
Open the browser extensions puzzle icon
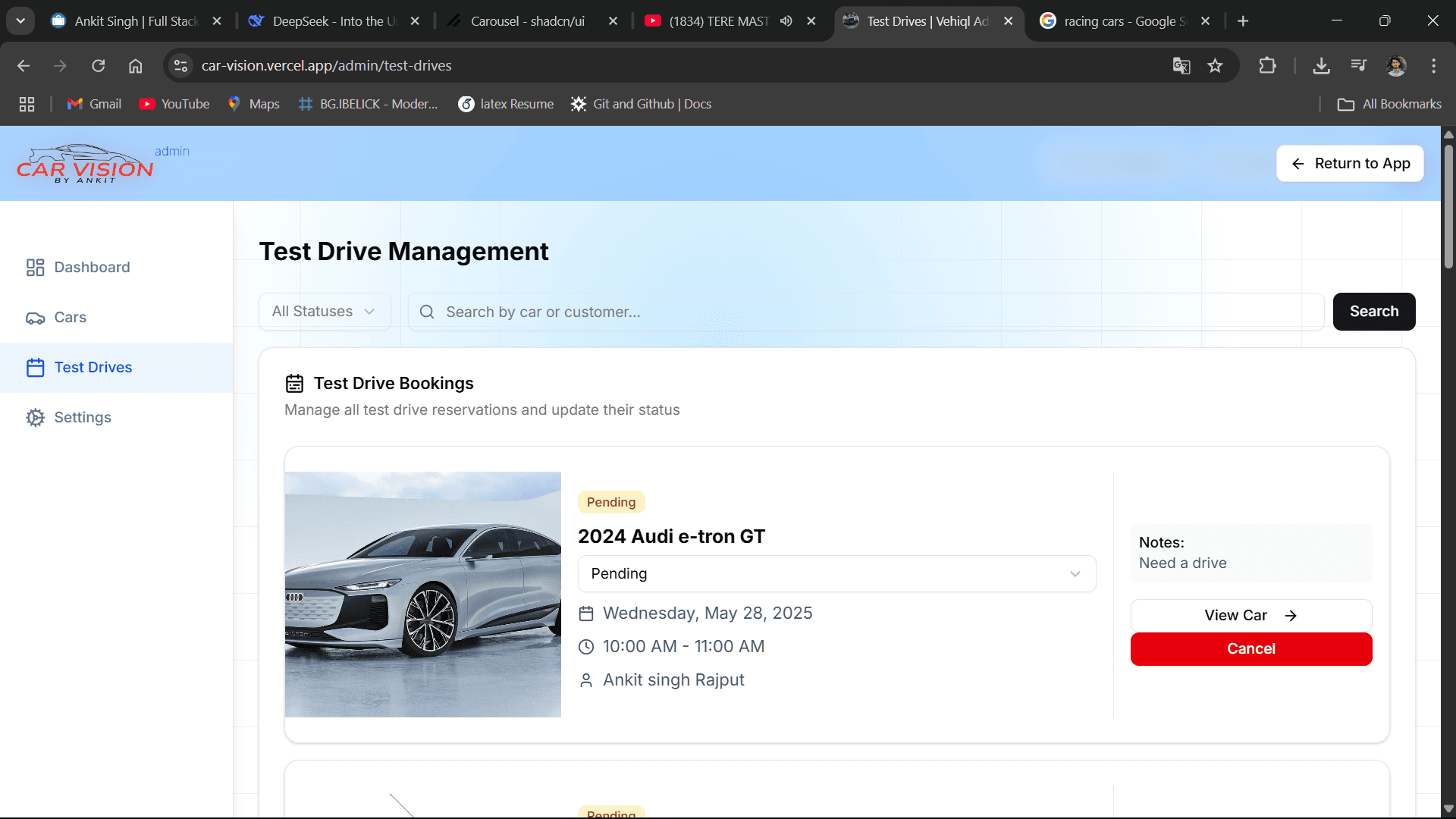pyautogui.click(x=1267, y=66)
